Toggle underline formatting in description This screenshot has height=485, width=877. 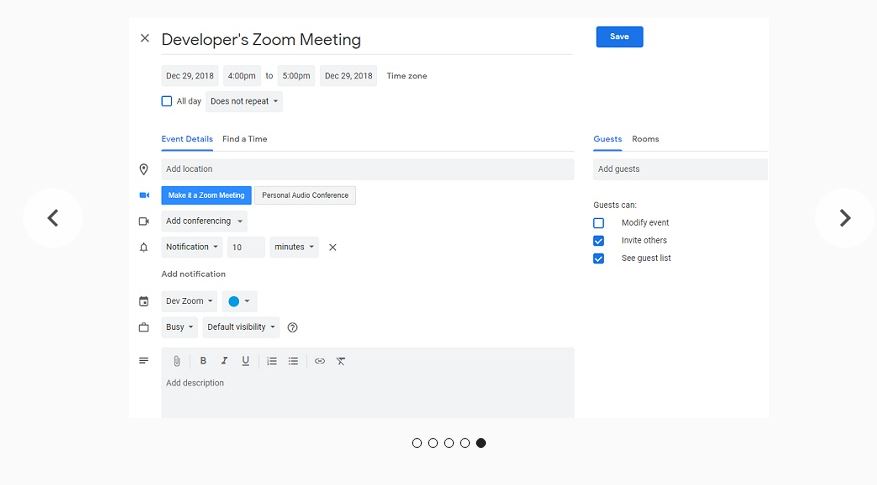click(245, 361)
